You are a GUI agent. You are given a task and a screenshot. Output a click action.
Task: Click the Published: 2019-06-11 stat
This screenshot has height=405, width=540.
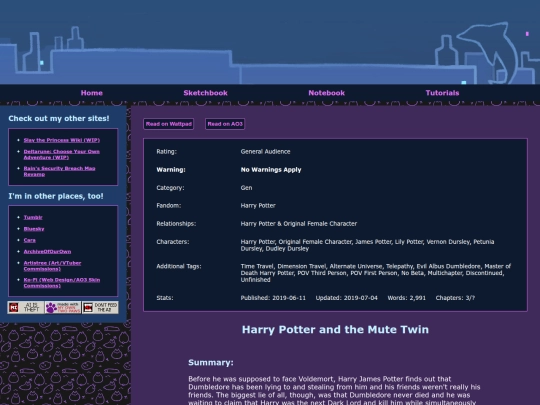273,298
